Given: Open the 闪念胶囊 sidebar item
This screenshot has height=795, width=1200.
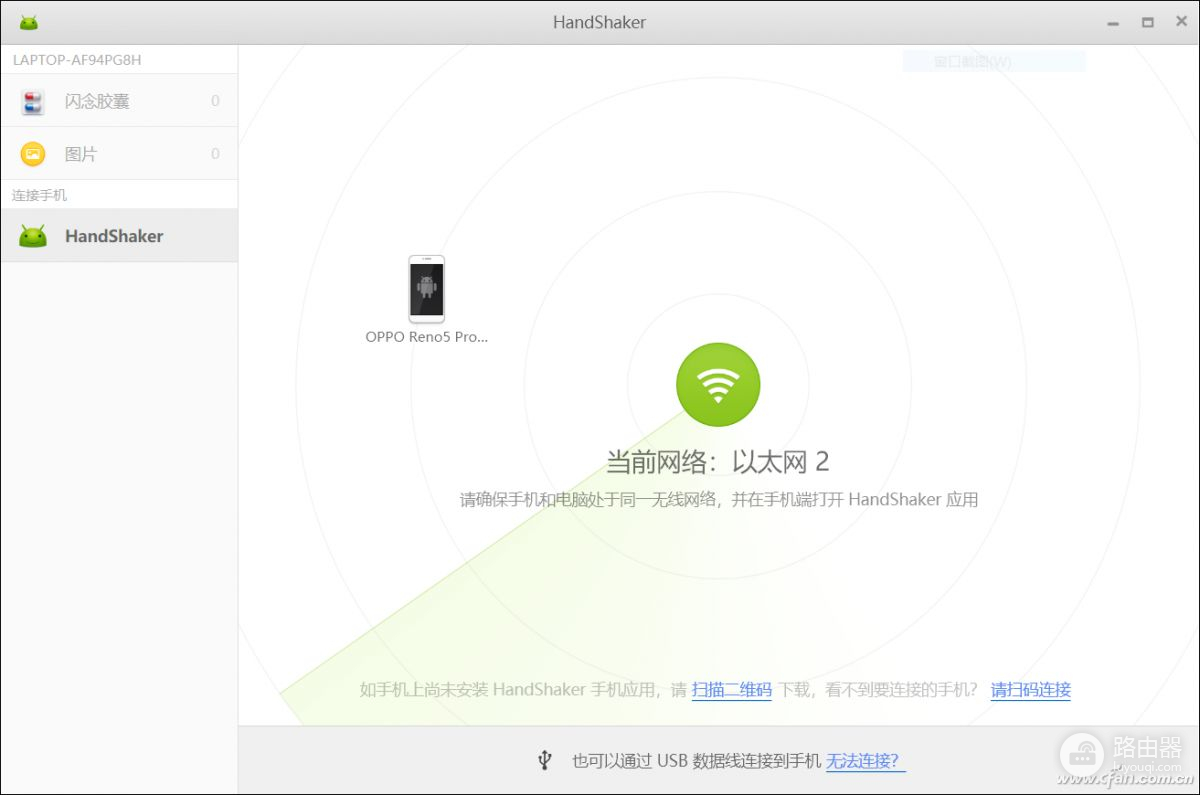Looking at the screenshot, I should coord(119,100).
